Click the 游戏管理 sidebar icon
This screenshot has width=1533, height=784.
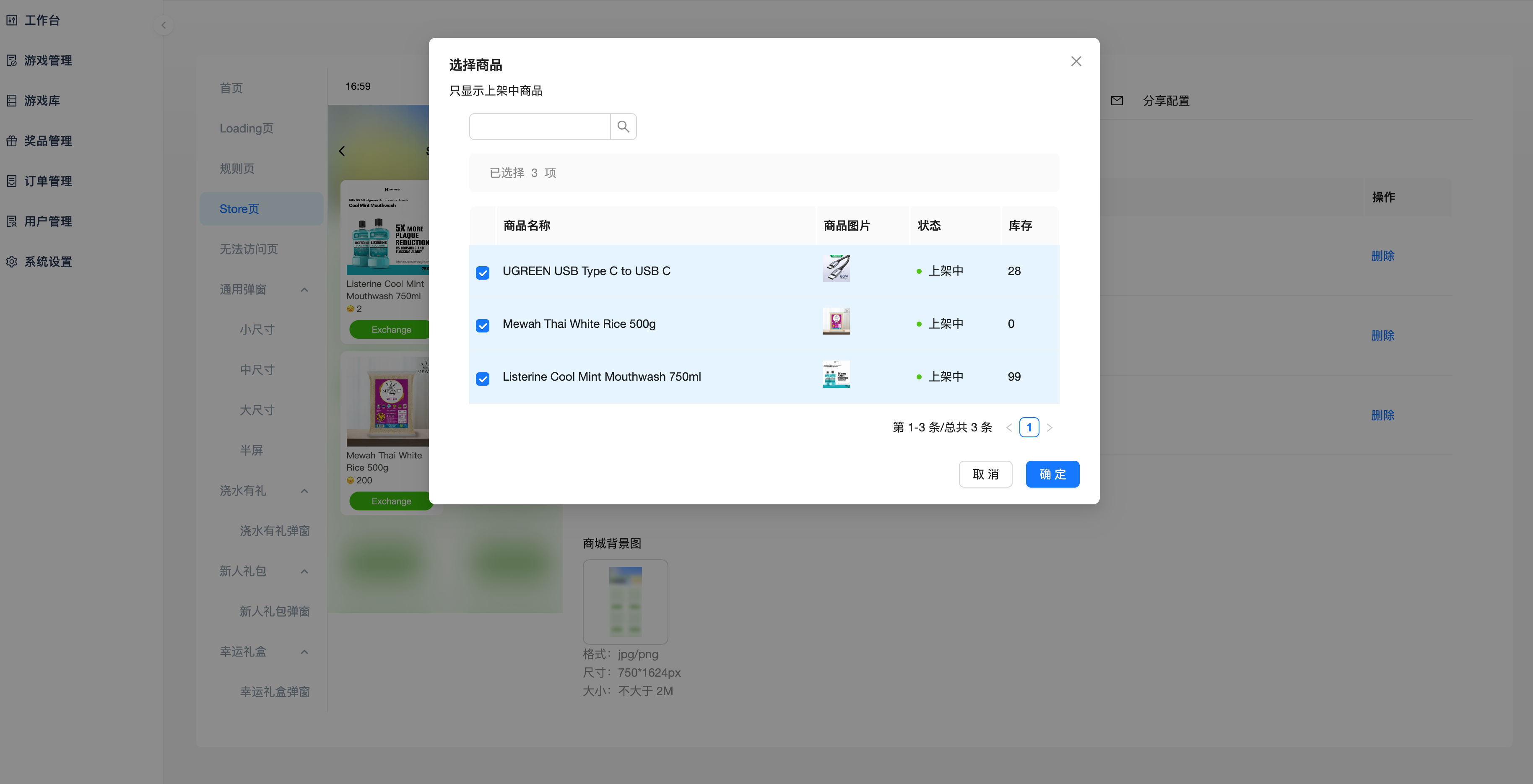(x=12, y=61)
